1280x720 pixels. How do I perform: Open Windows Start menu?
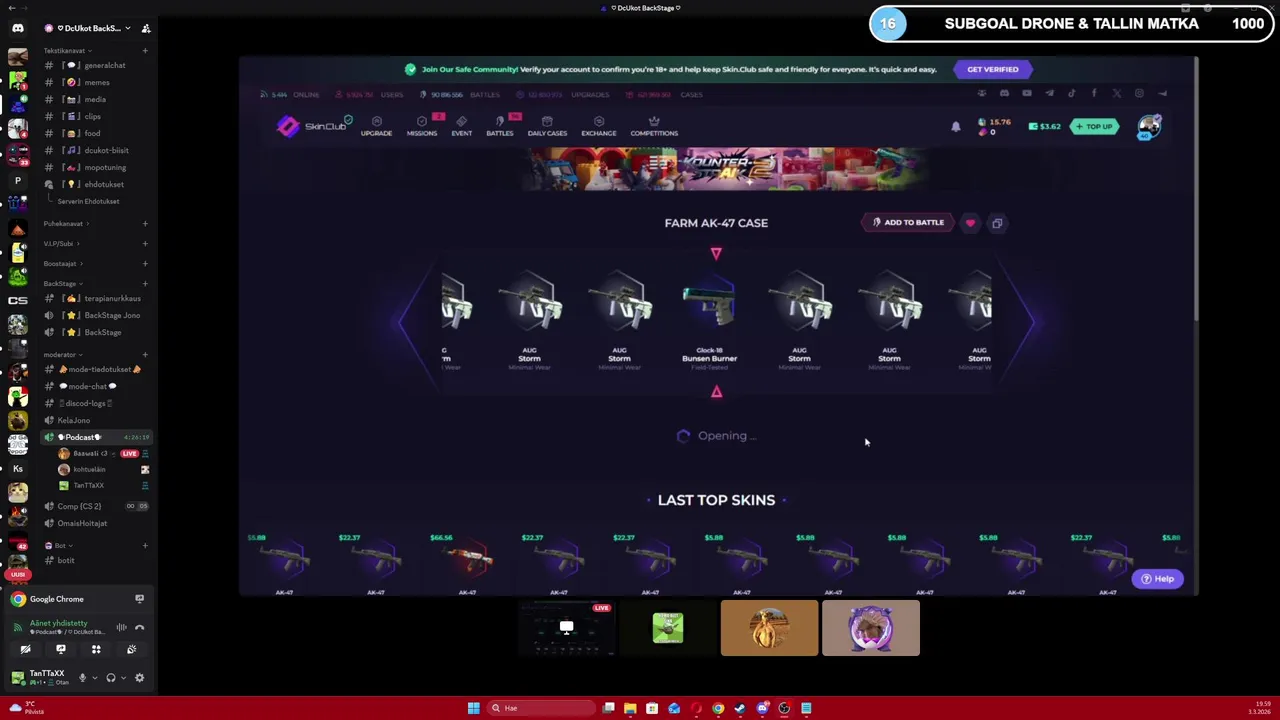coord(473,708)
